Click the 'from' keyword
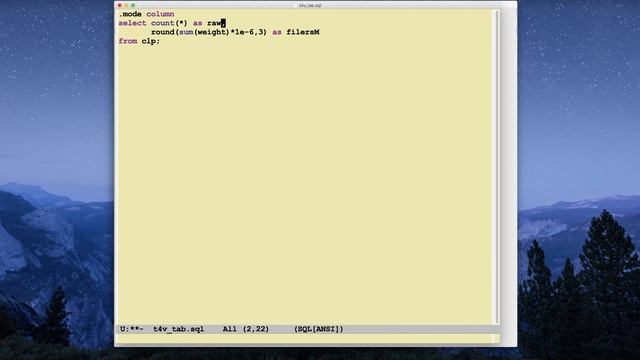The image size is (640, 360). (128, 41)
